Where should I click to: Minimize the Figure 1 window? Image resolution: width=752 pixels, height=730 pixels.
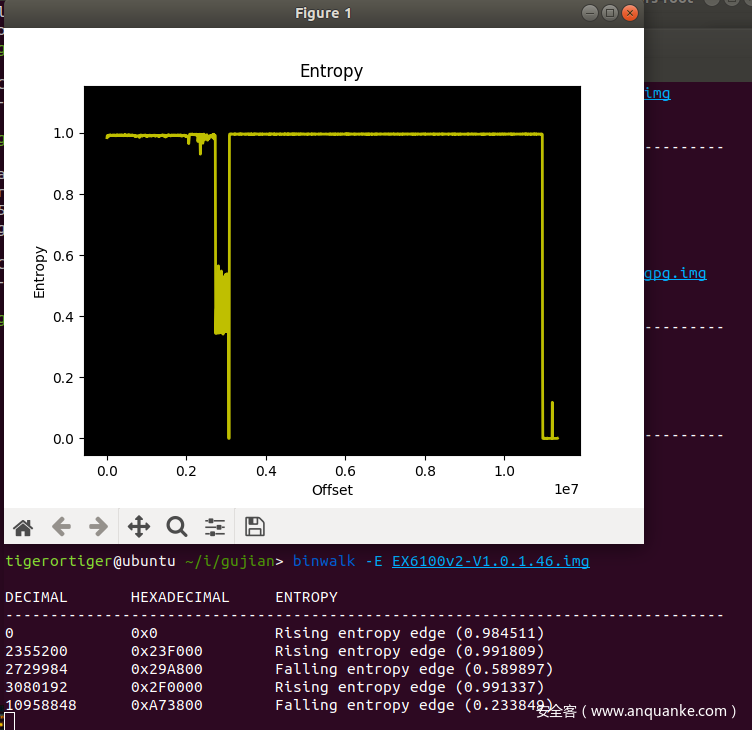click(590, 13)
